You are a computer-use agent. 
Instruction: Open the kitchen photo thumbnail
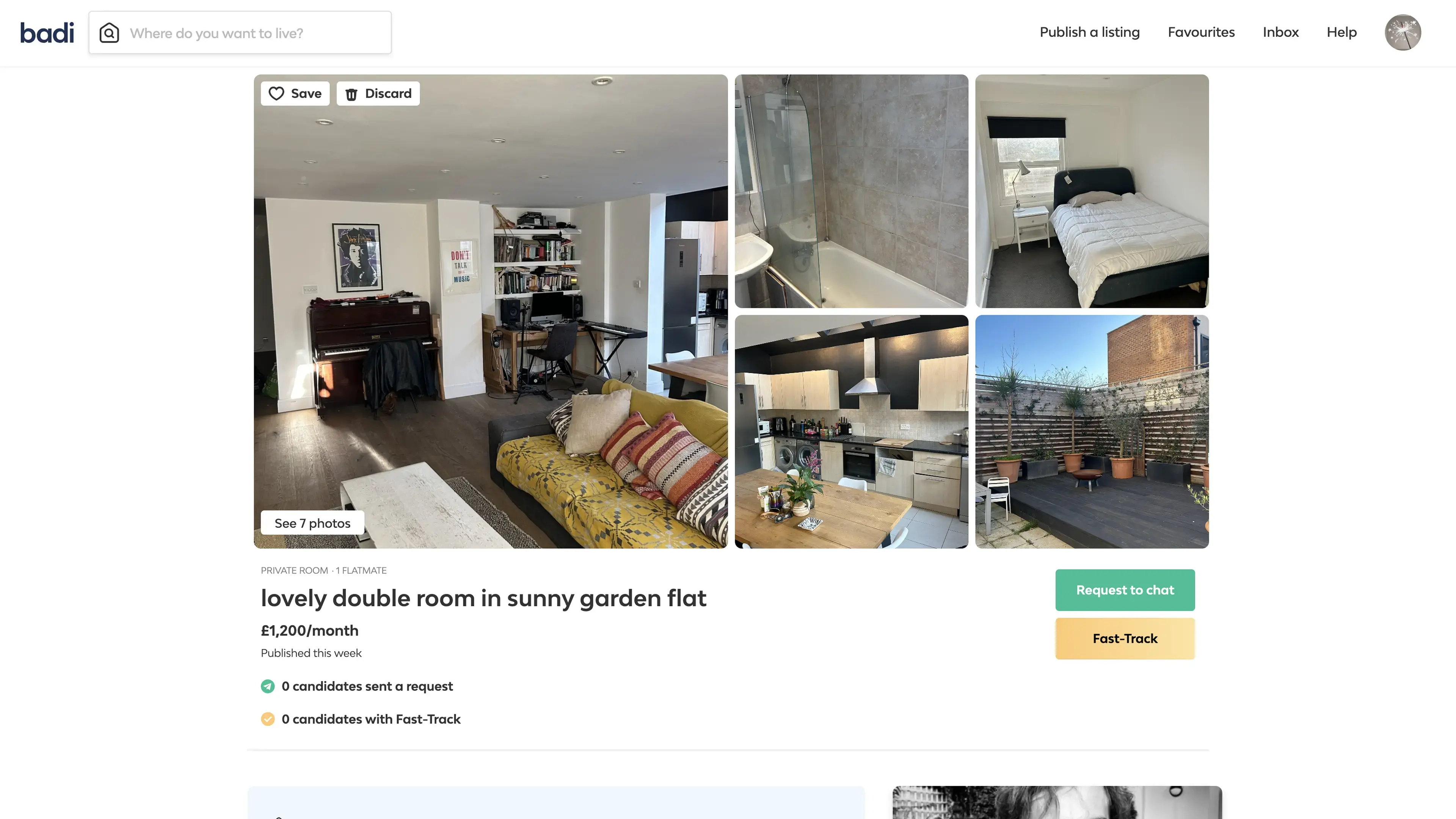point(851,432)
